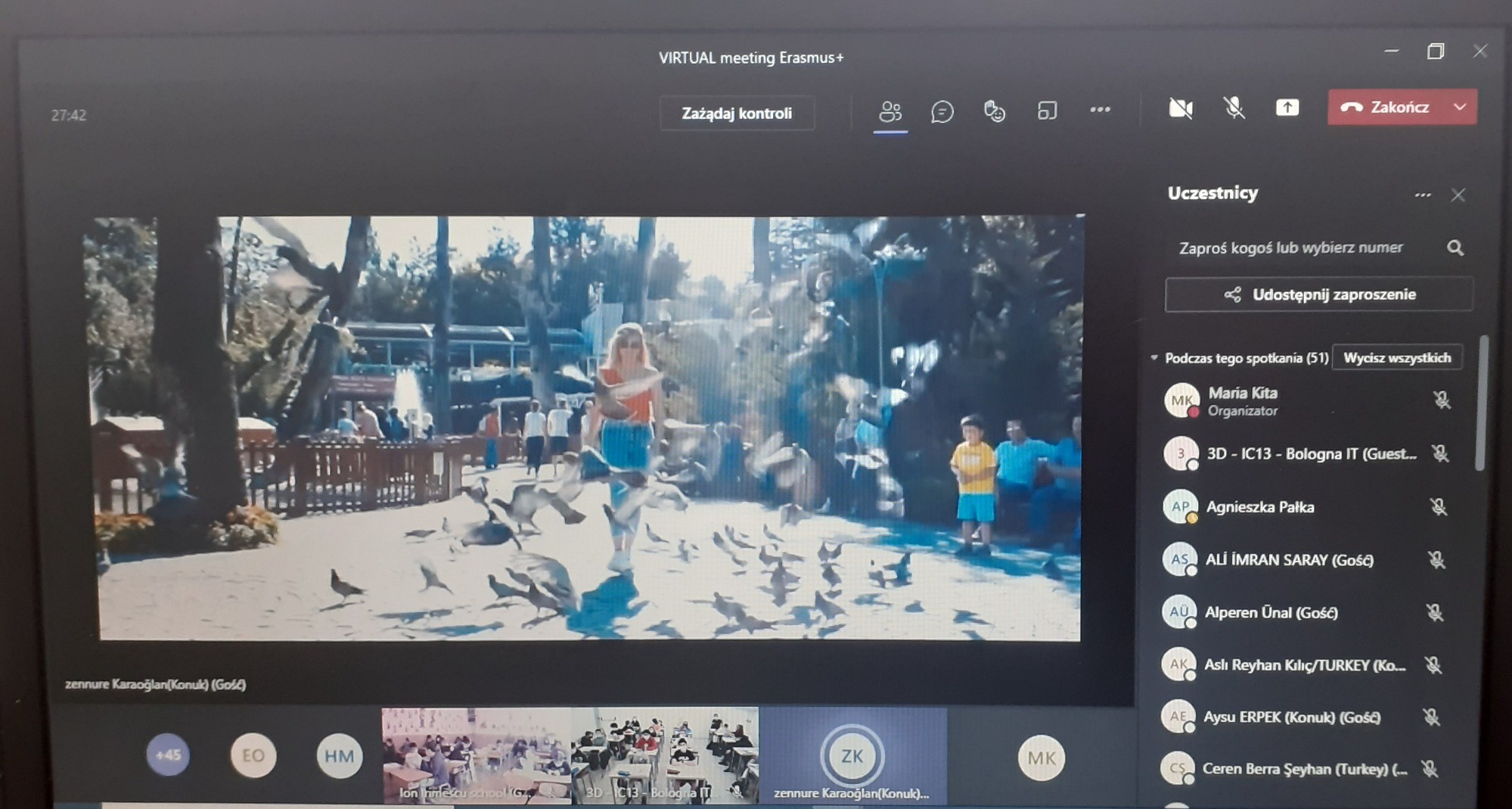1512x809 pixels.
Task: Open the more actions ellipsis in toolbar
Action: click(x=1100, y=110)
